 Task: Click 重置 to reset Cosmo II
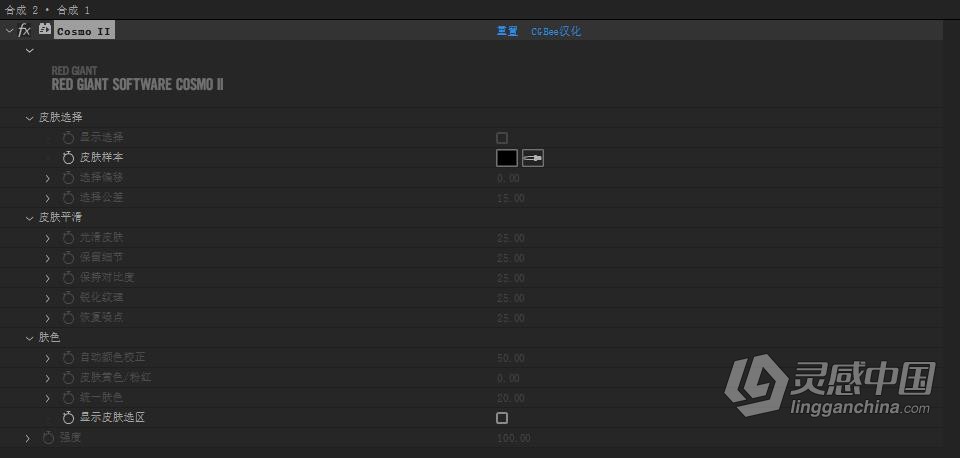507,31
